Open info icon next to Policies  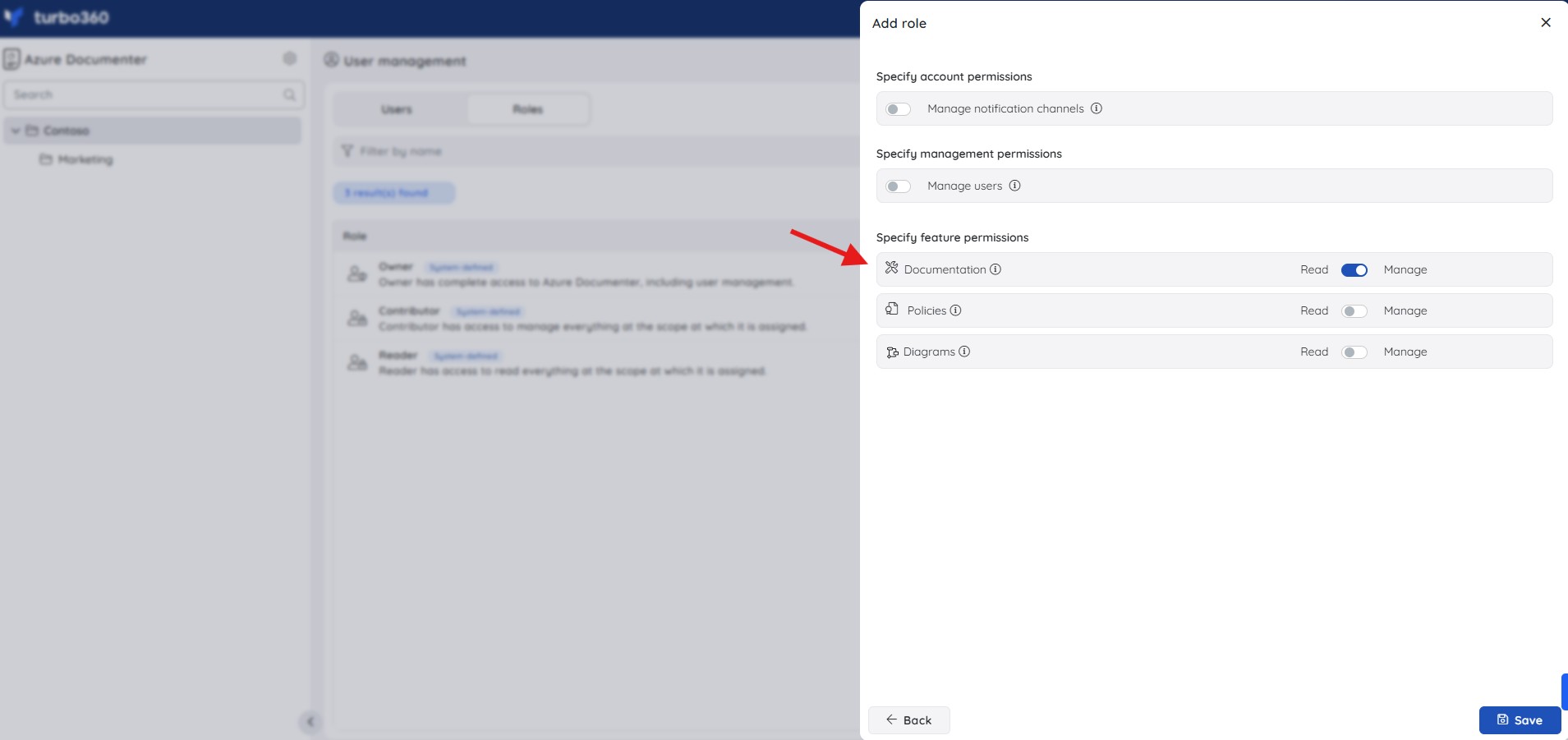(955, 310)
